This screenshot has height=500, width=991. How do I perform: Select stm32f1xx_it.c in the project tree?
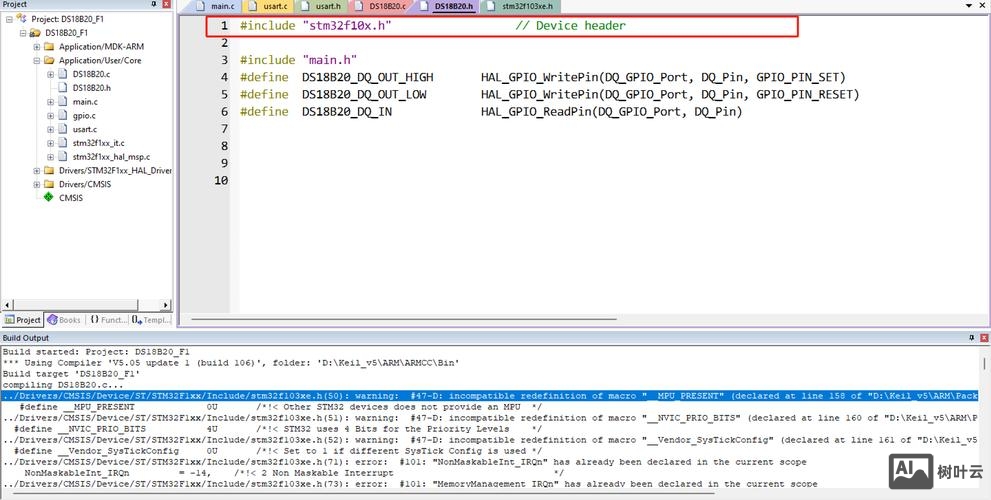point(98,143)
